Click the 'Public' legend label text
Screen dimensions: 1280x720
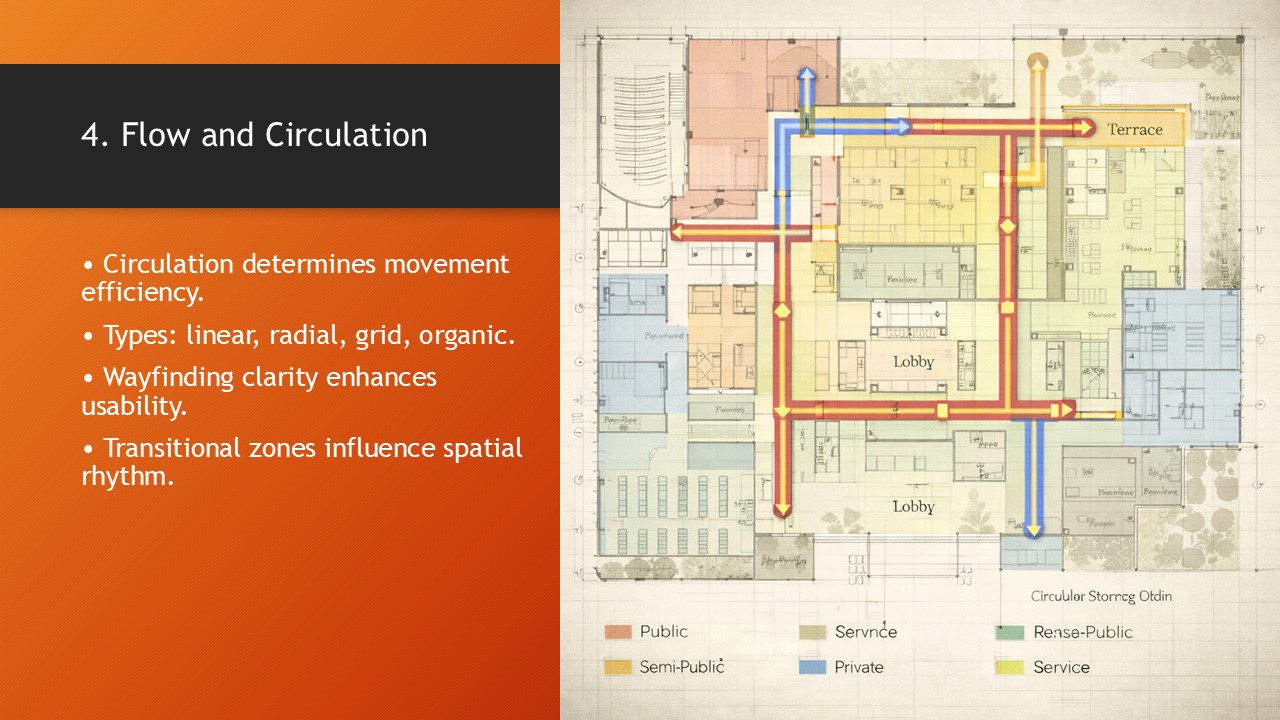click(664, 632)
